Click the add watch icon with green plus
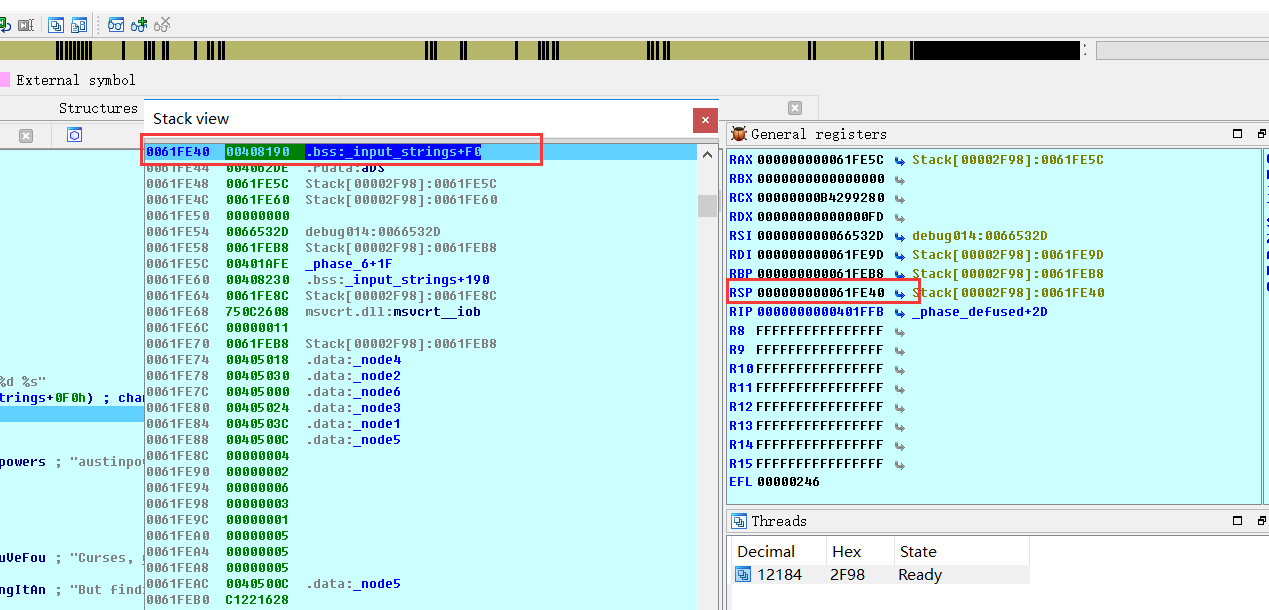1269x610 pixels. coord(139,24)
